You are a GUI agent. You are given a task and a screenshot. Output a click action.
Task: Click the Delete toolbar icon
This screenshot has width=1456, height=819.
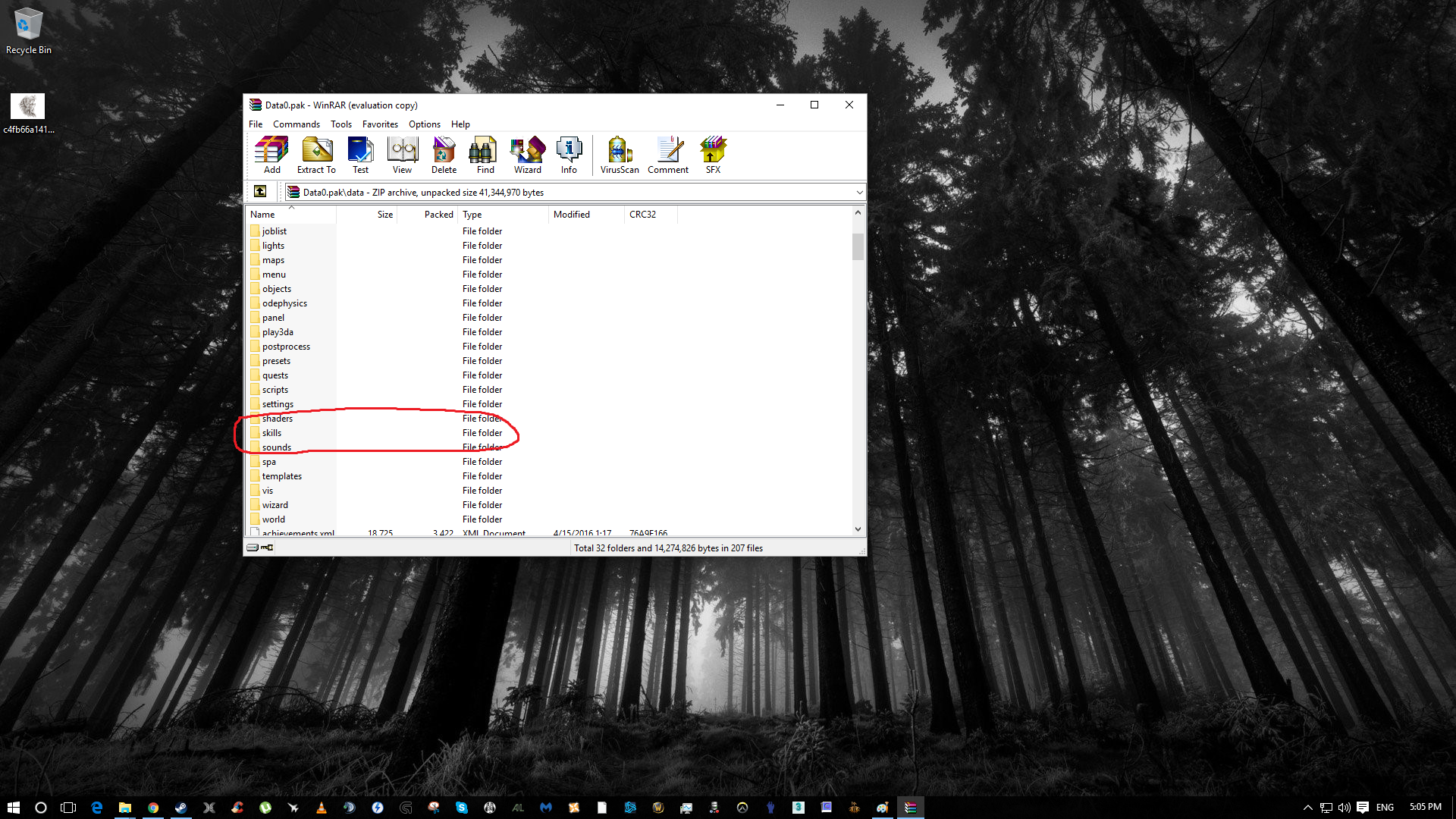pyautogui.click(x=444, y=155)
